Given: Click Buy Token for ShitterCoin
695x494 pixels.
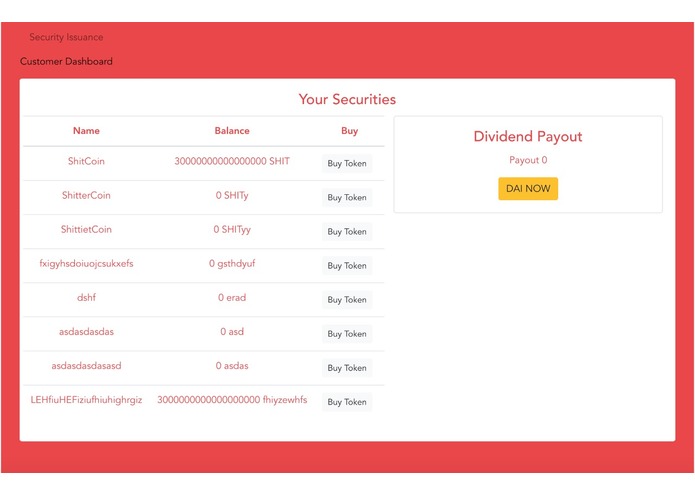Looking at the screenshot, I should coord(347,198).
